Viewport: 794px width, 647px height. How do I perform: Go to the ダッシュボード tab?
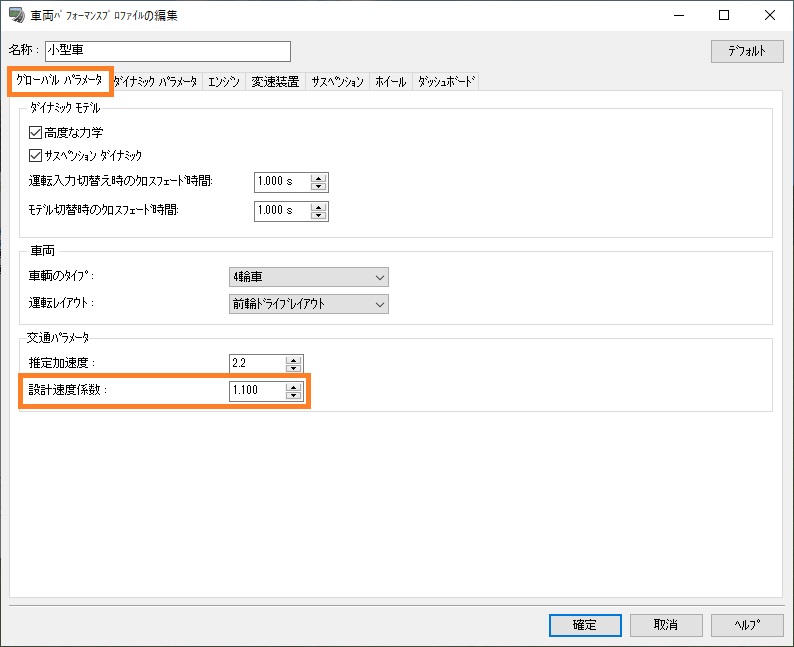[x=446, y=82]
